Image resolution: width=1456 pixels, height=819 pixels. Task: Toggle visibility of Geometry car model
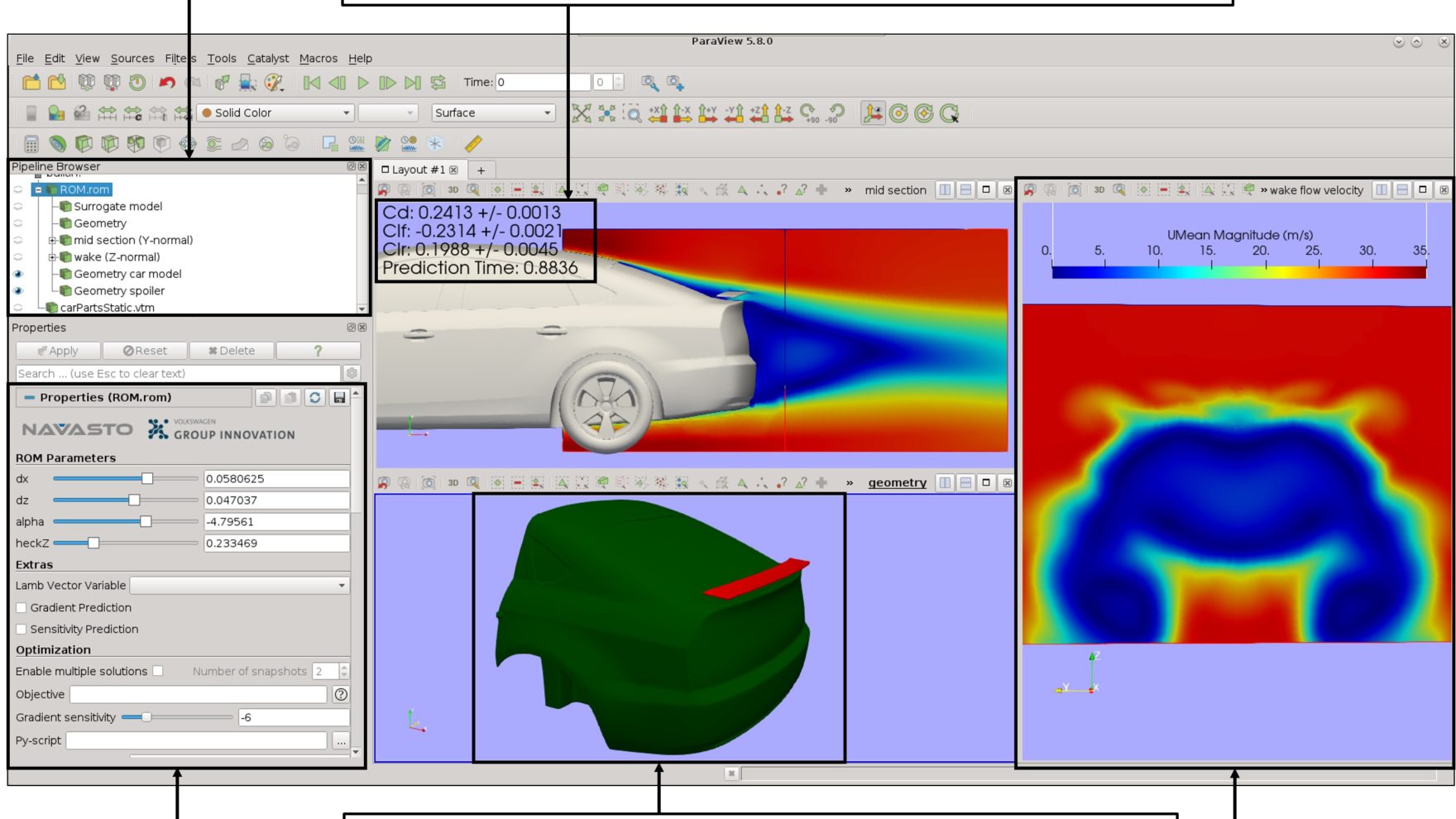coord(18,274)
